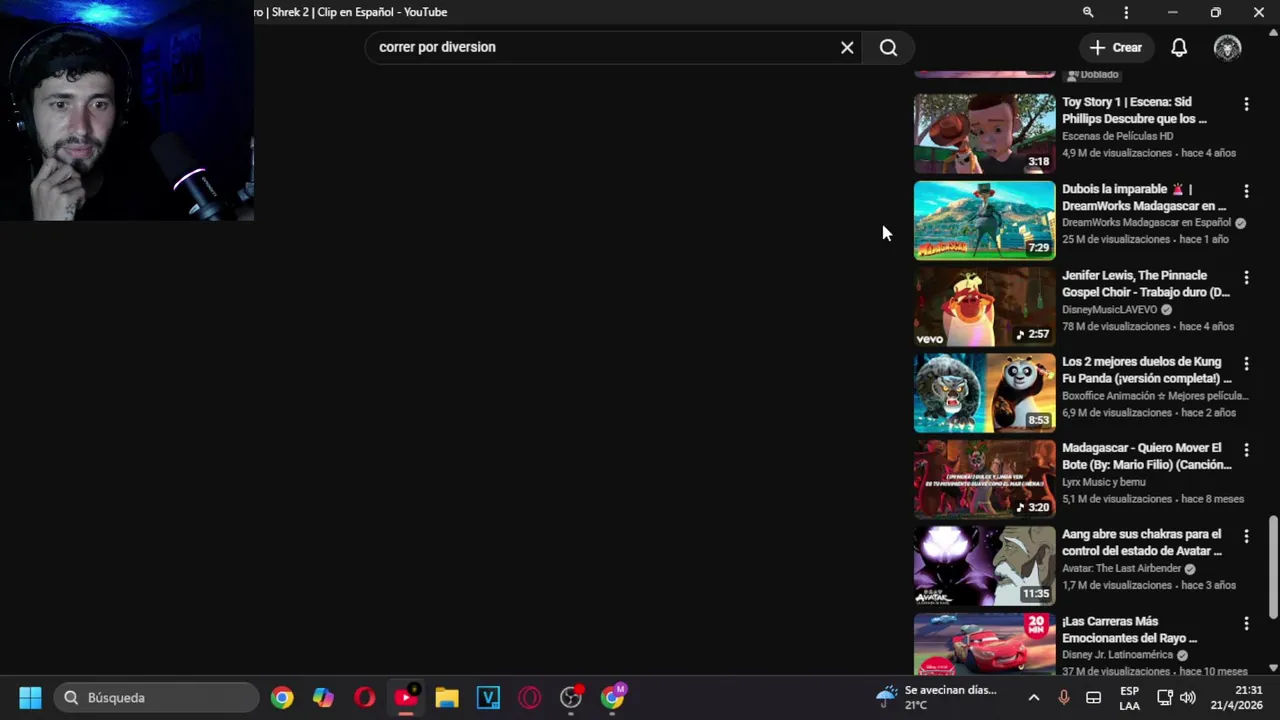Open the Kung Fu Panda duelos thumbnail
Viewport: 1280px width, 720px height.
[984, 393]
